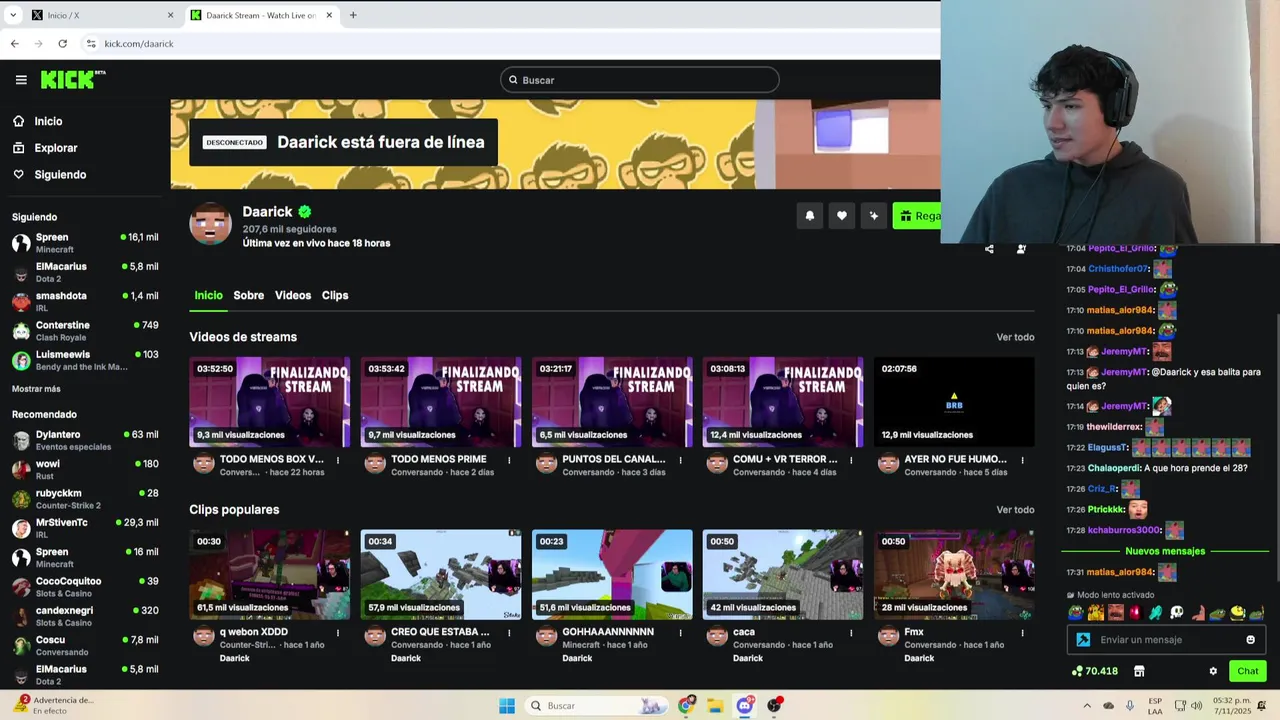The width and height of the screenshot is (1280, 720).
Task: Click Daarick's verified badge
Action: pyautogui.click(x=305, y=212)
